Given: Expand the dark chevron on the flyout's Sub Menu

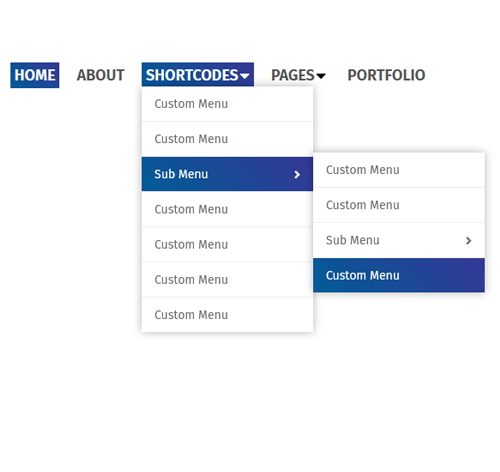Looking at the screenshot, I should point(469,241).
